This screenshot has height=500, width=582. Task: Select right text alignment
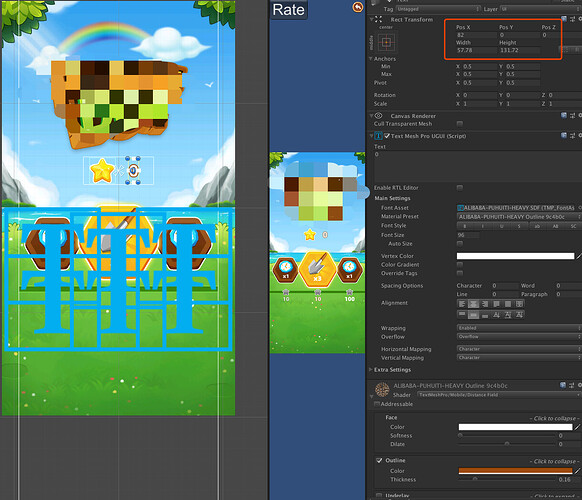click(x=485, y=304)
